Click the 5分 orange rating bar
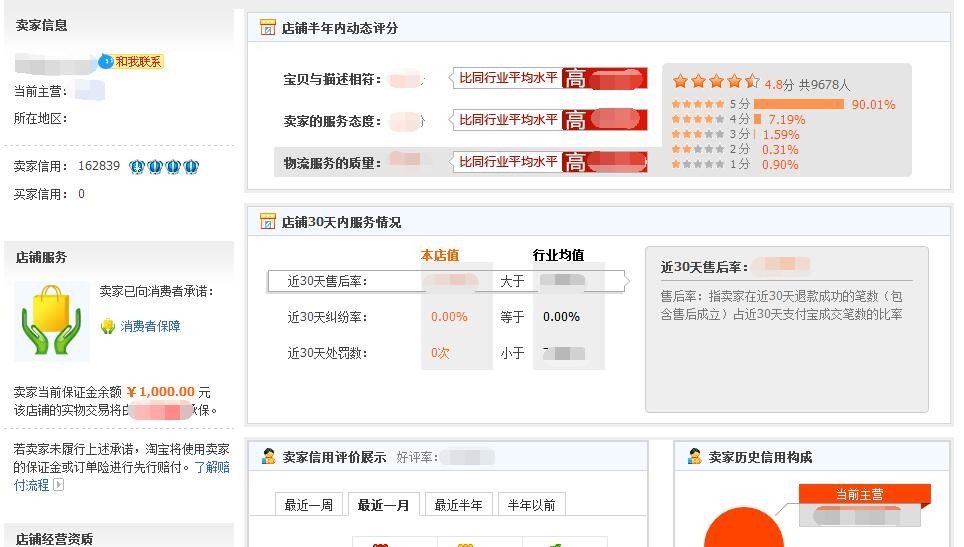 pyautogui.click(x=798, y=104)
